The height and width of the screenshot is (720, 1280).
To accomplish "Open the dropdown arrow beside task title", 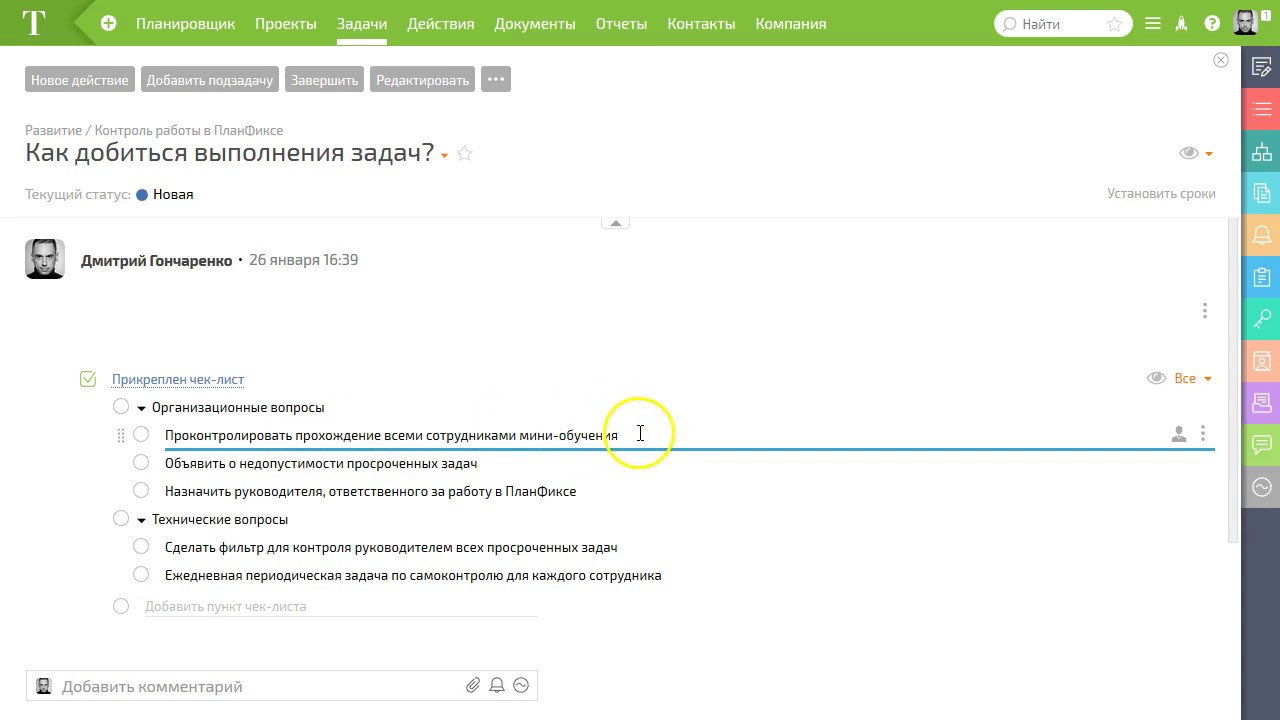I will tap(444, 156).
